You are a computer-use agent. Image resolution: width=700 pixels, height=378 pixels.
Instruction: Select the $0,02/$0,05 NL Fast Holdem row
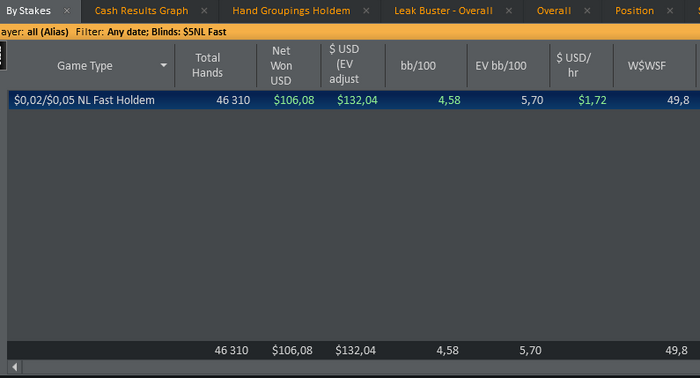(354, 100)
